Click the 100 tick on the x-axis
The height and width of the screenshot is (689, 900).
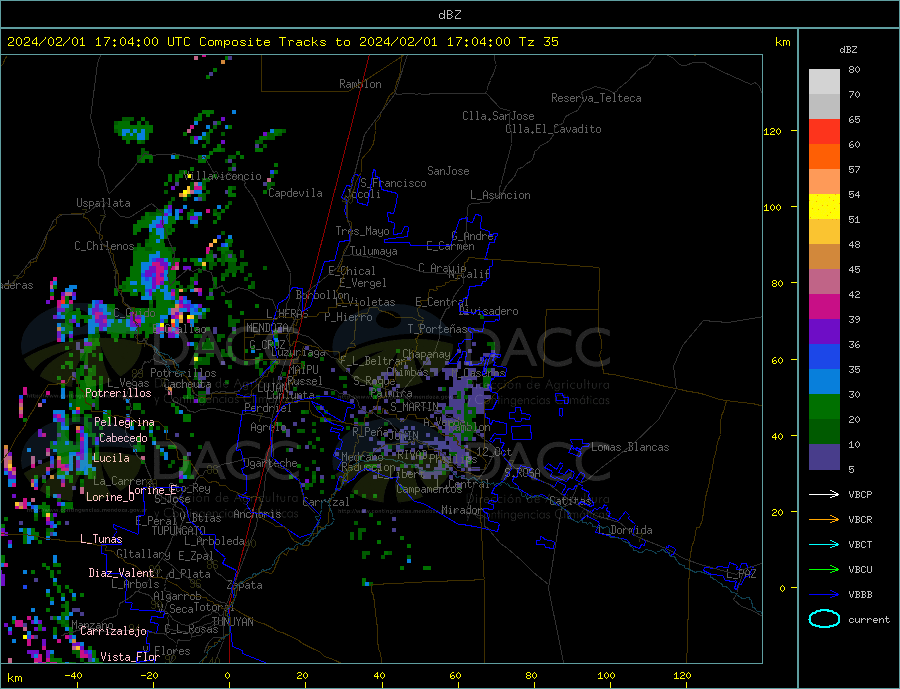[x=606, y=676]
